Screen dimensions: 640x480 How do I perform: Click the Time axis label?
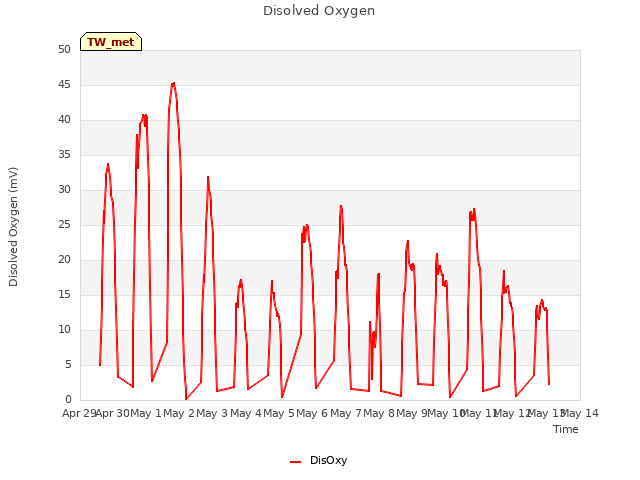(x=566, y=429)
